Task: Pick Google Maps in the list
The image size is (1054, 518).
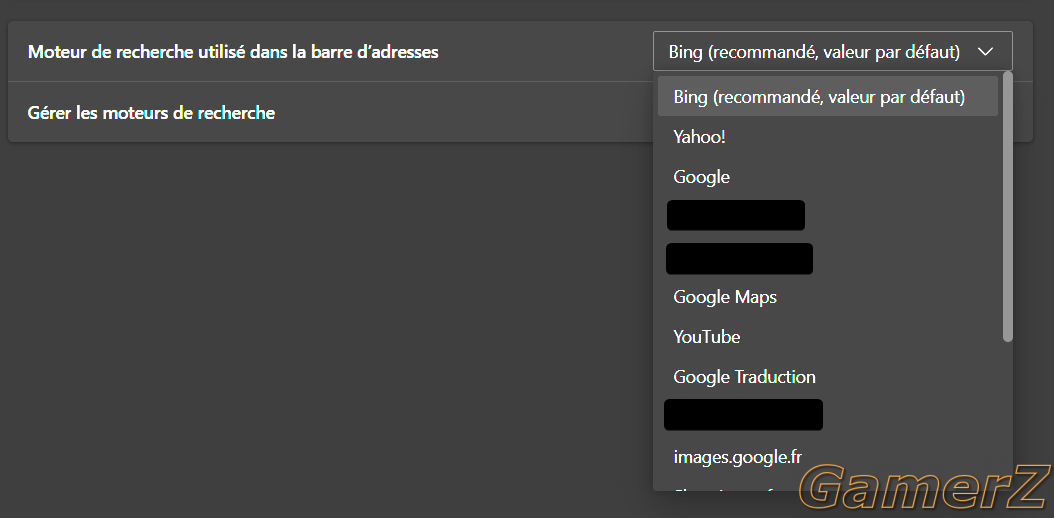Action: point(827,296)
